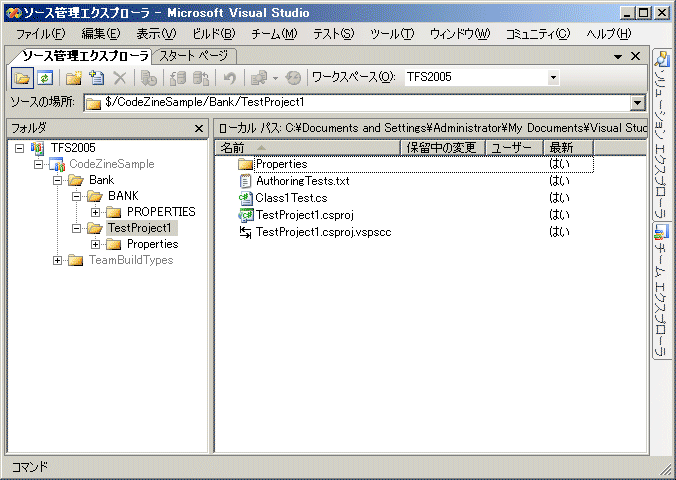Screen dimensions: 676x480
Task: Close the フォルダ pane
Action: click(199, 129)
